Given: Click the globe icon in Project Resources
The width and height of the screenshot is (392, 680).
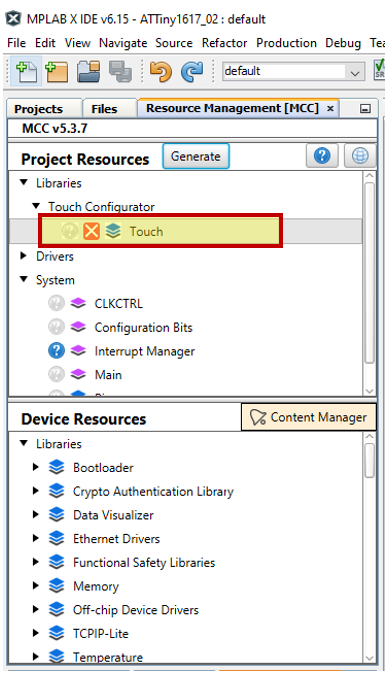Looking at the screenshot, I should coord(360,155).
